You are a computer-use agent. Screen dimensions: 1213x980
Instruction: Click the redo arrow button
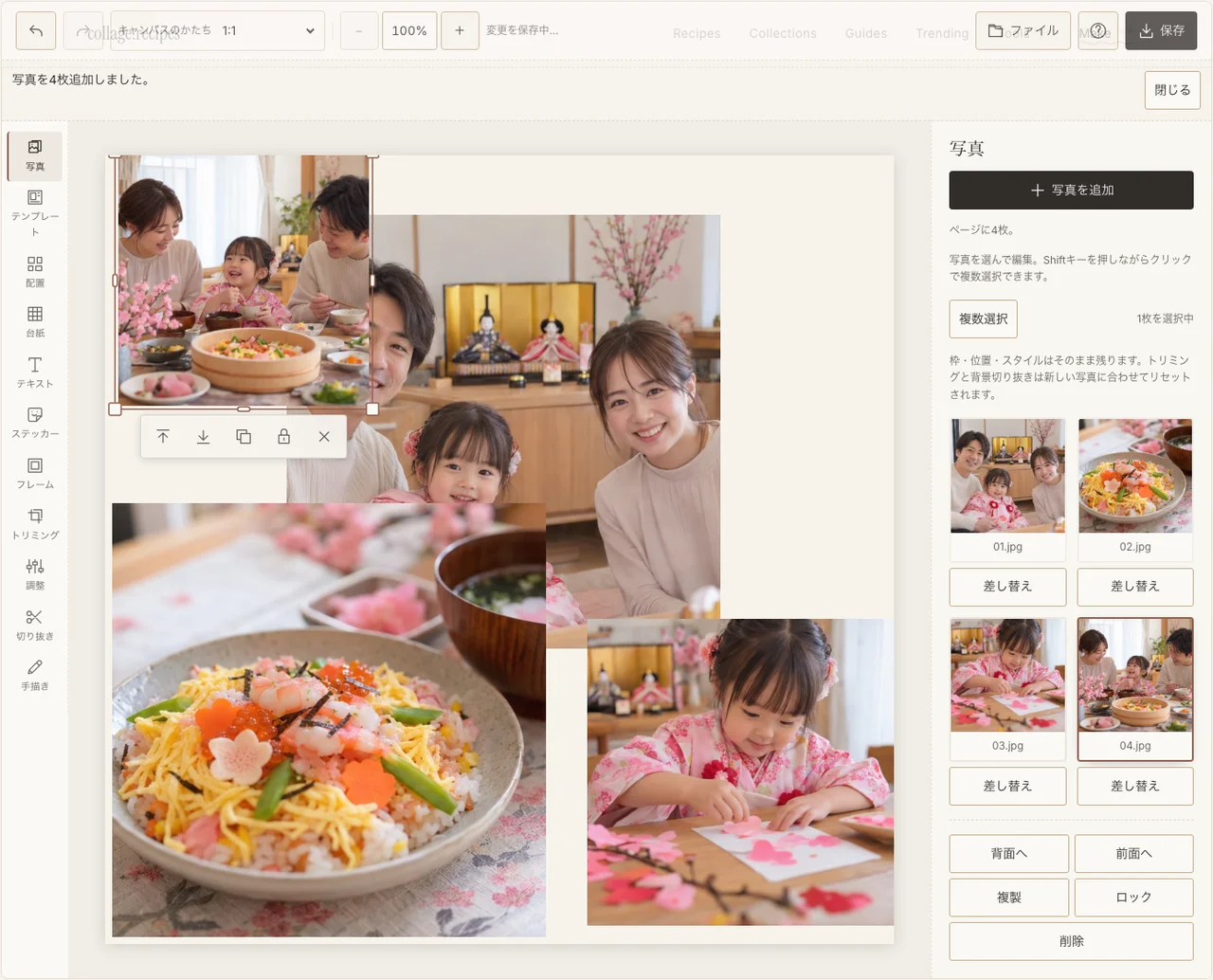click(x=82, y=30)
